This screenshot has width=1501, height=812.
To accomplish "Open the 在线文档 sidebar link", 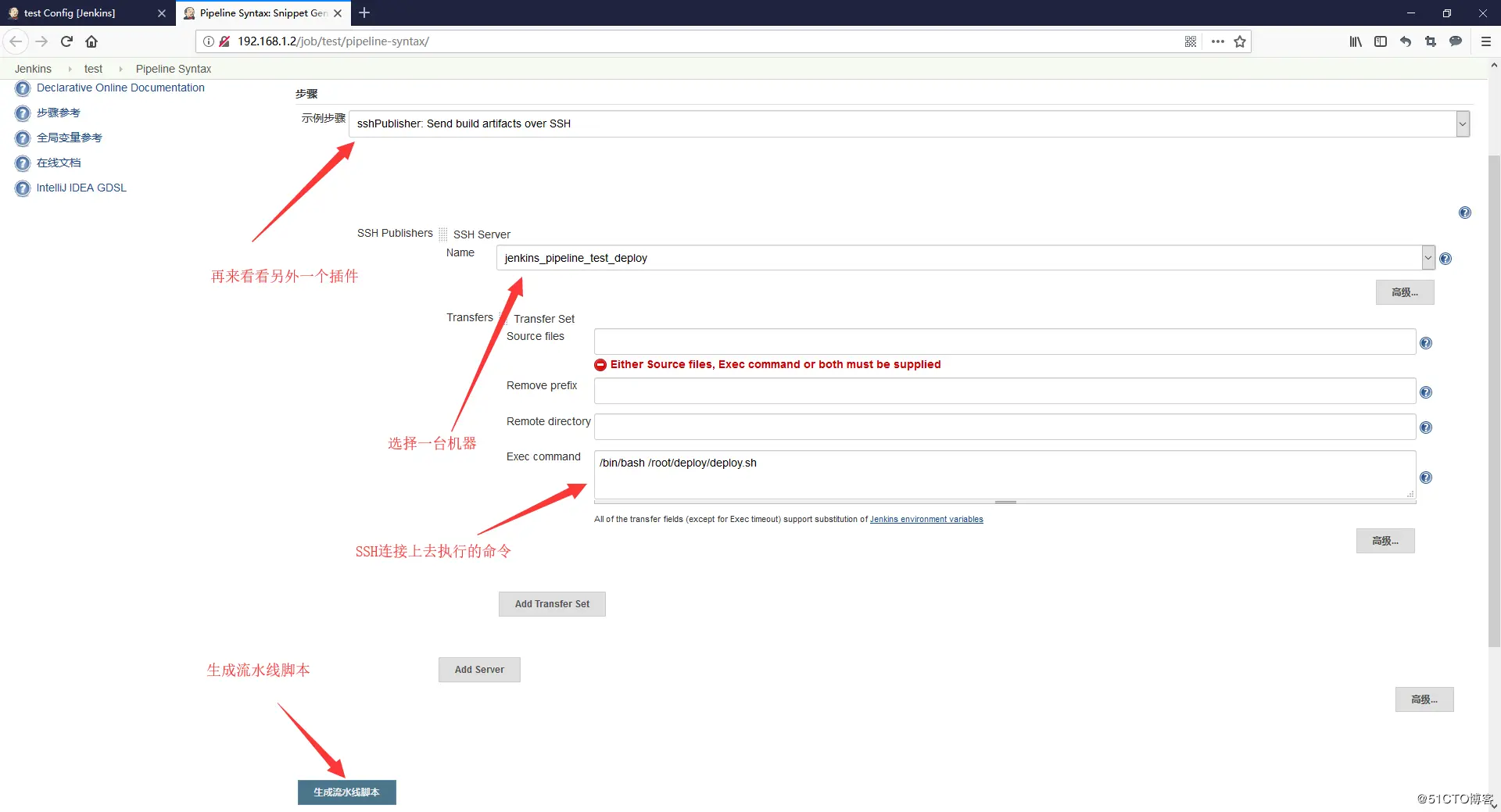I will (59, 163).
